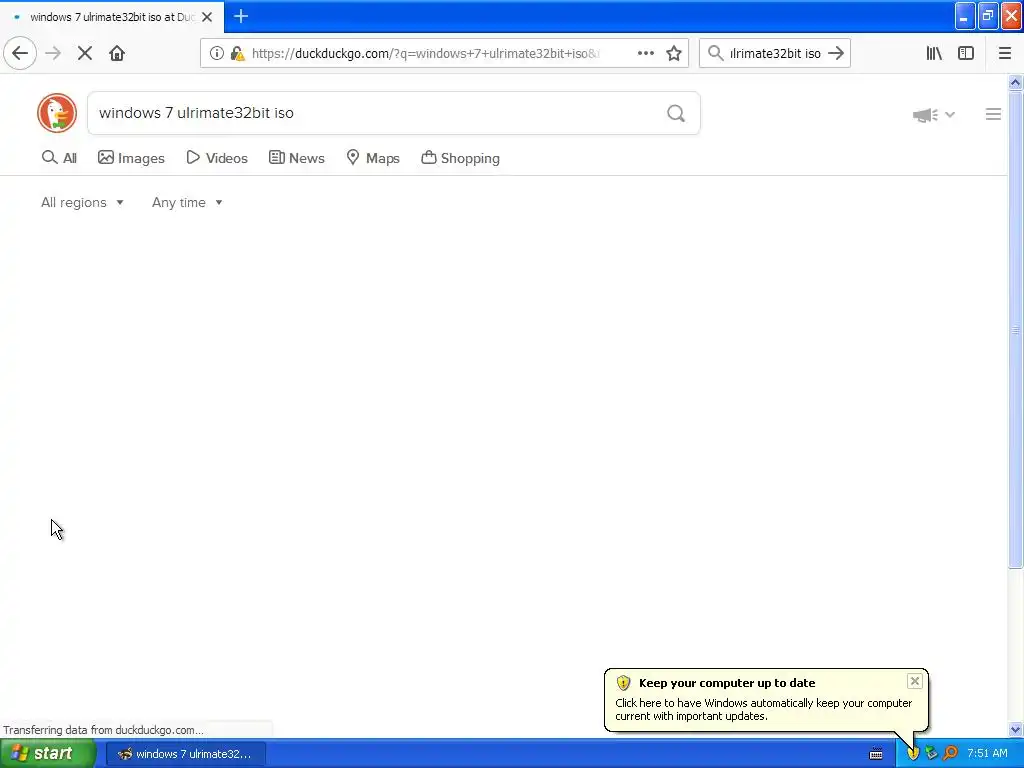Open DuckDuckGo side menu
This screenshot has width=1024, height=768.
993,114
